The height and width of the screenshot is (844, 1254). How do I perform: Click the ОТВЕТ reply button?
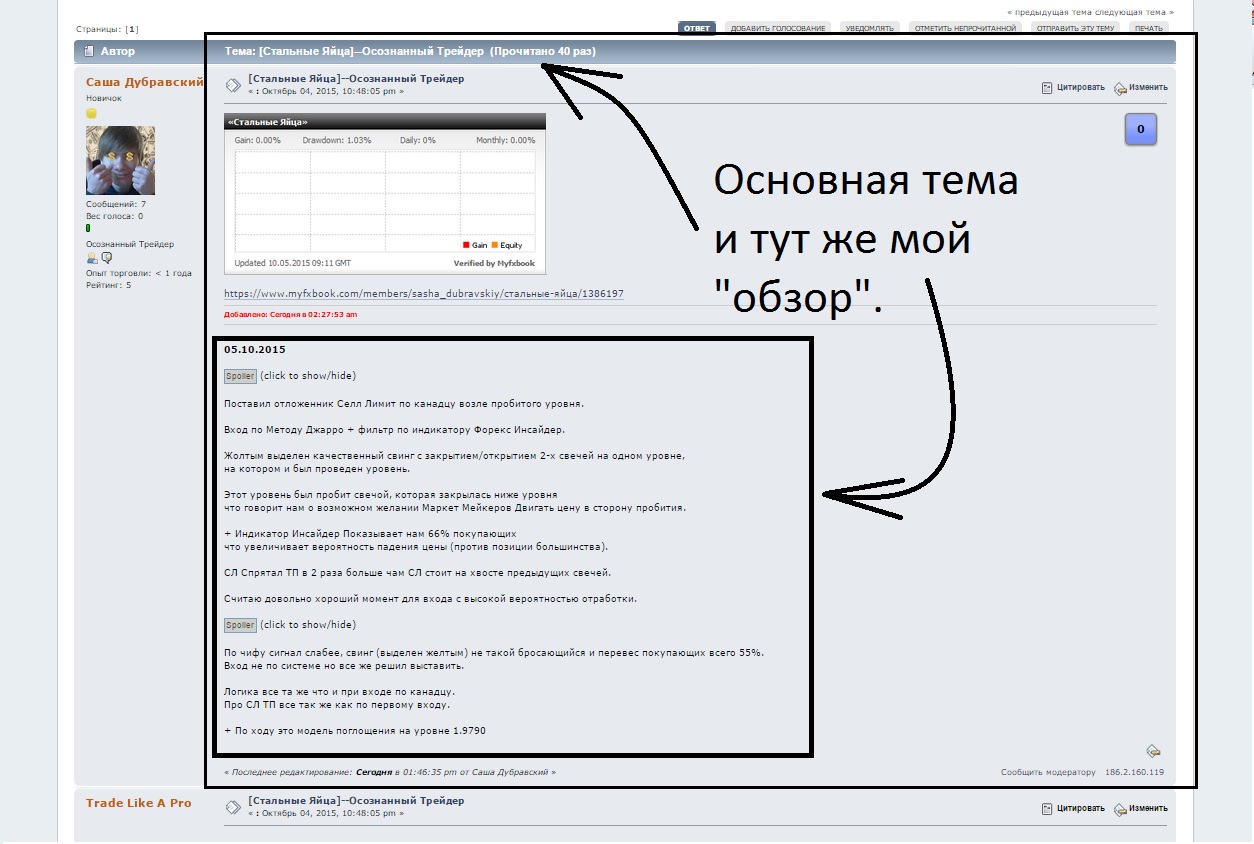pyautogui.click(x=697, y=28)
